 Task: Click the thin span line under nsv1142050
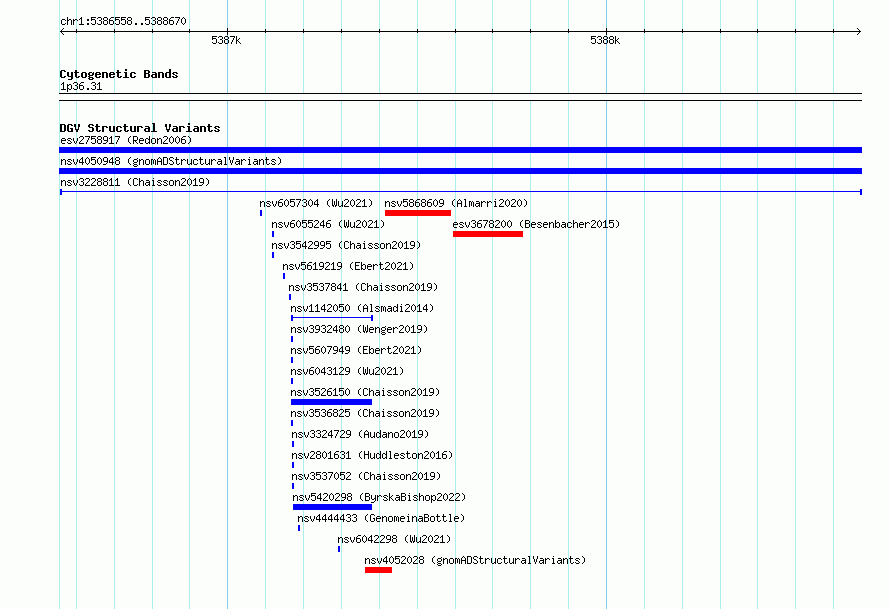332,318
